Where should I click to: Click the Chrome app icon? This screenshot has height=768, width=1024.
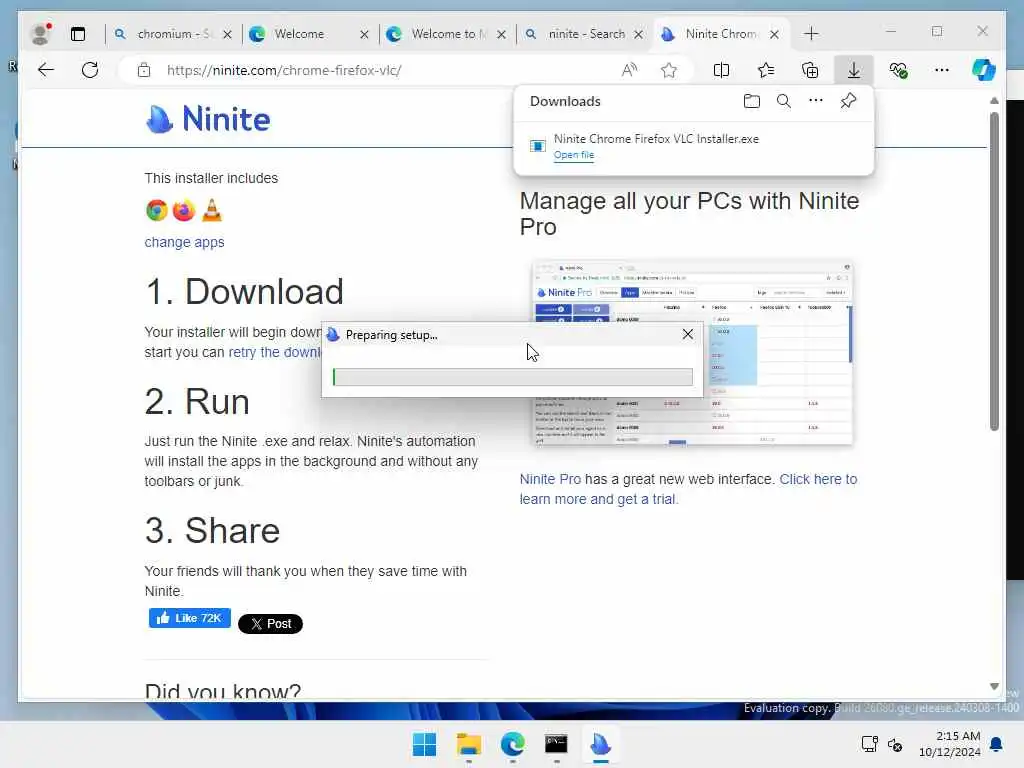[x=157, y=210]
